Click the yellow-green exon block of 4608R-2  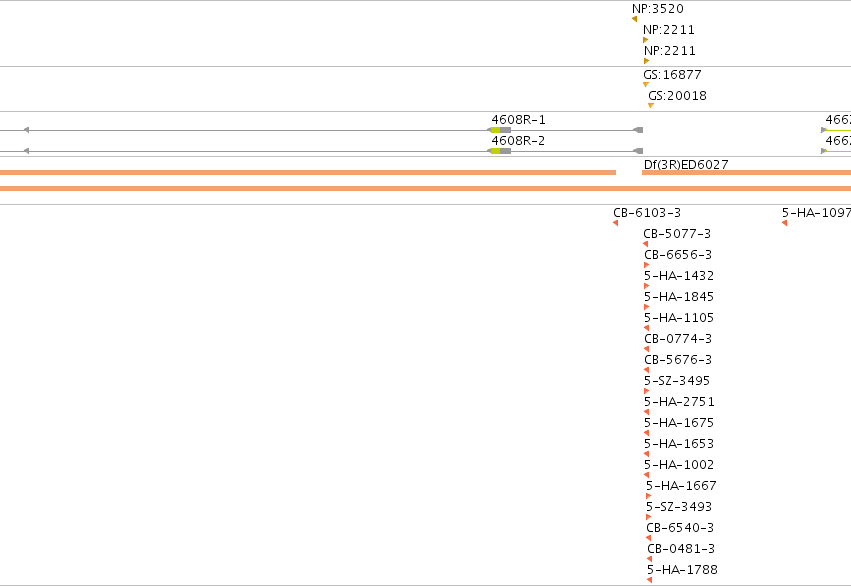click(496, 151)
